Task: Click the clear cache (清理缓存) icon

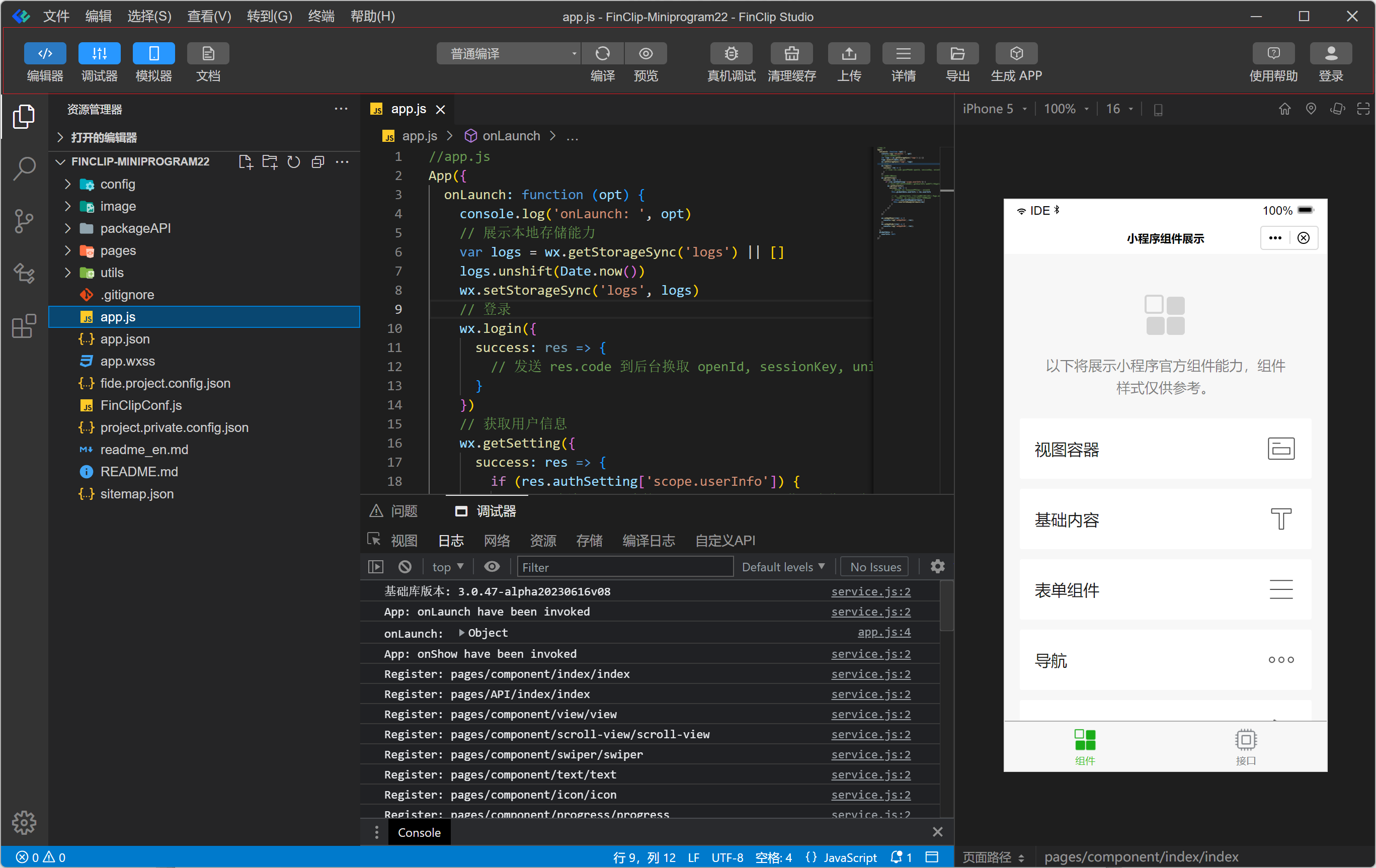Action: coord(791,54)
